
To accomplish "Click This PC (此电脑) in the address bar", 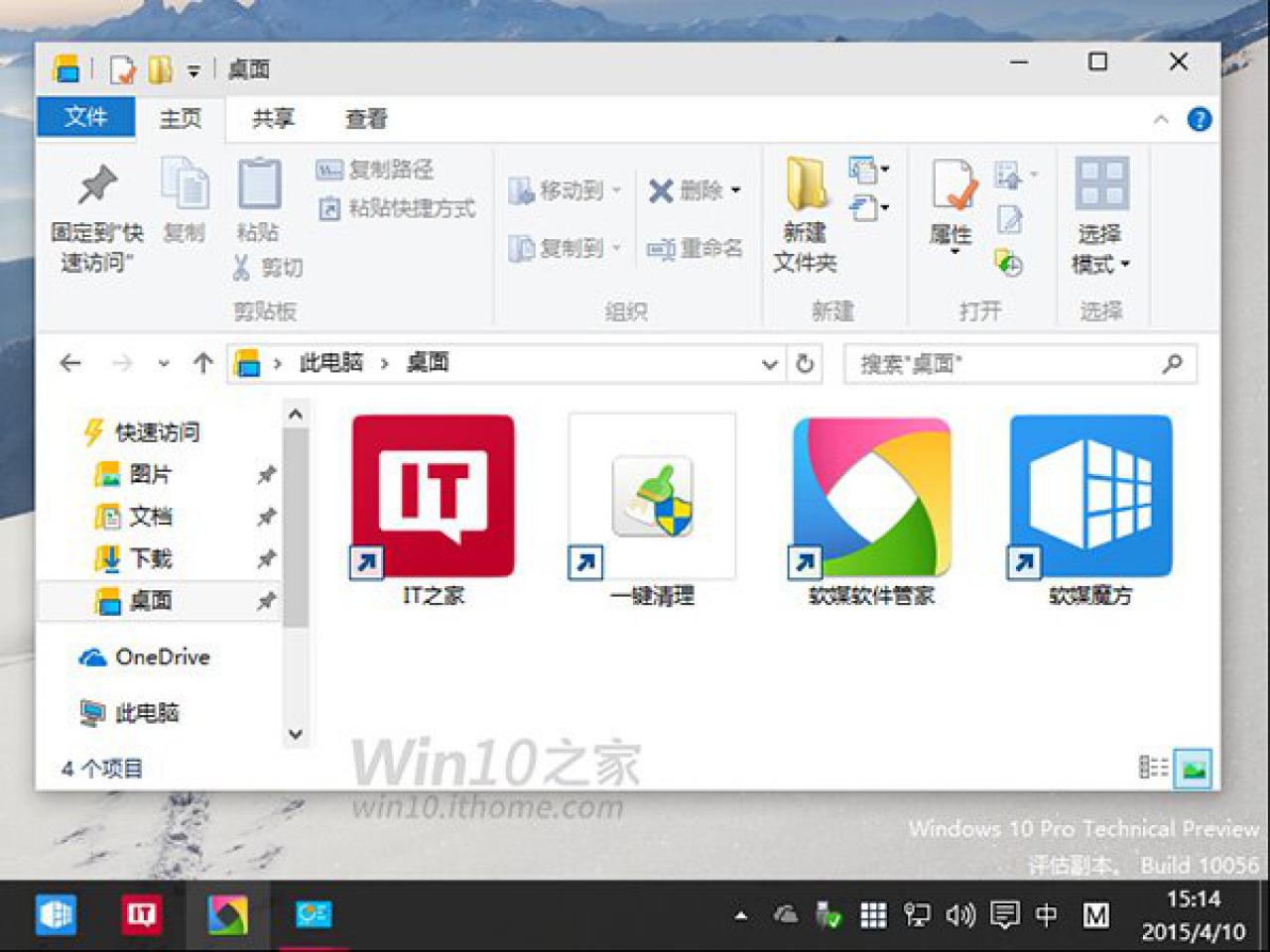I will click(331, 363).
